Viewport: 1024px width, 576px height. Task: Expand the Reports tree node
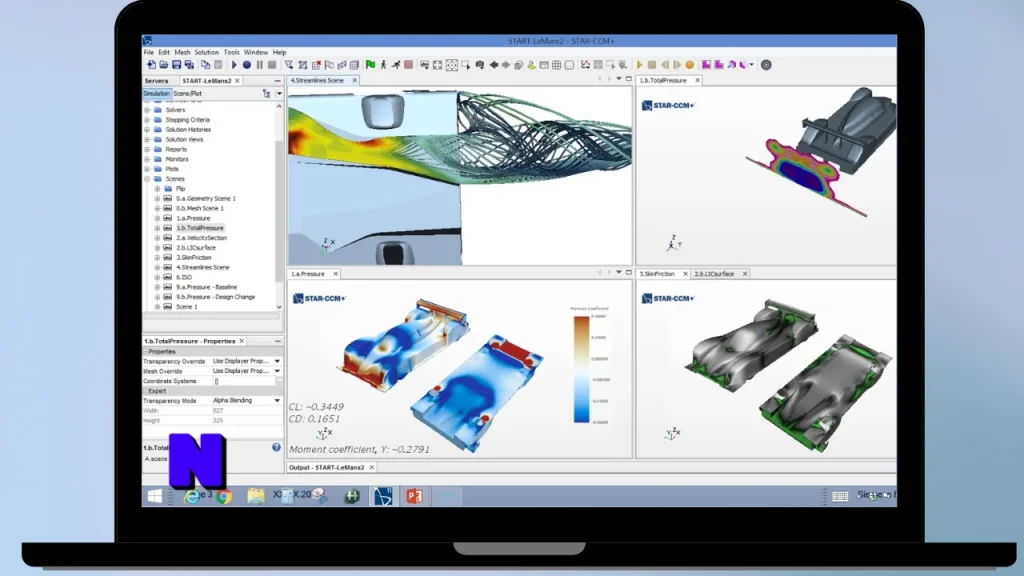(x=147, y=149)
